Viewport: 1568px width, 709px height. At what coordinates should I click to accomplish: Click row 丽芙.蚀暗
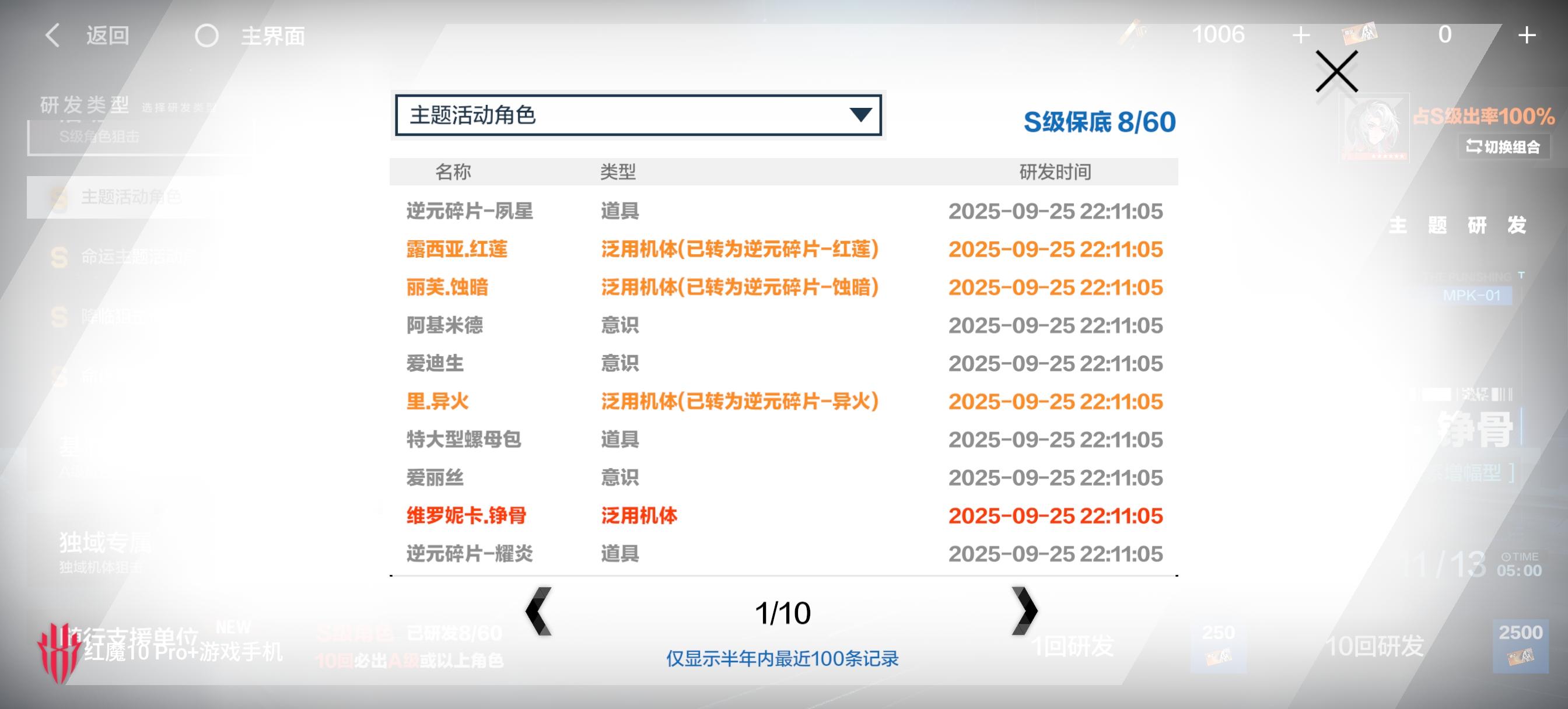point(784,287)
